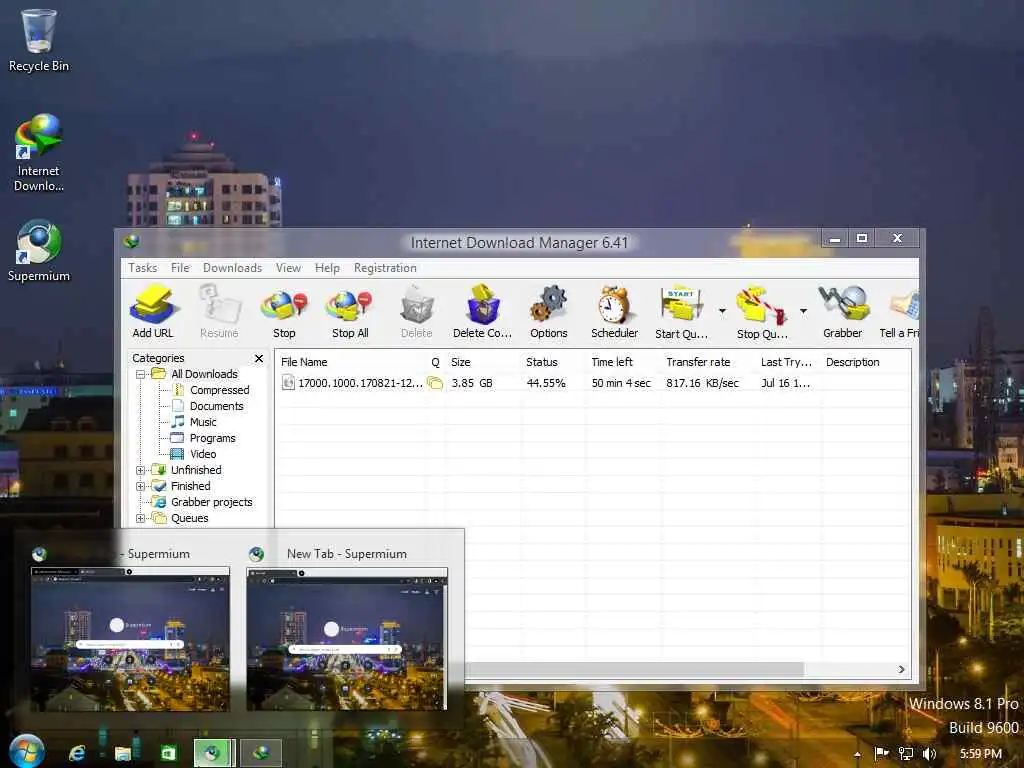The height and width of the screenshot is (768, 1024).
Task: Stop the current download via Stop icon
Action: (284, 312)
